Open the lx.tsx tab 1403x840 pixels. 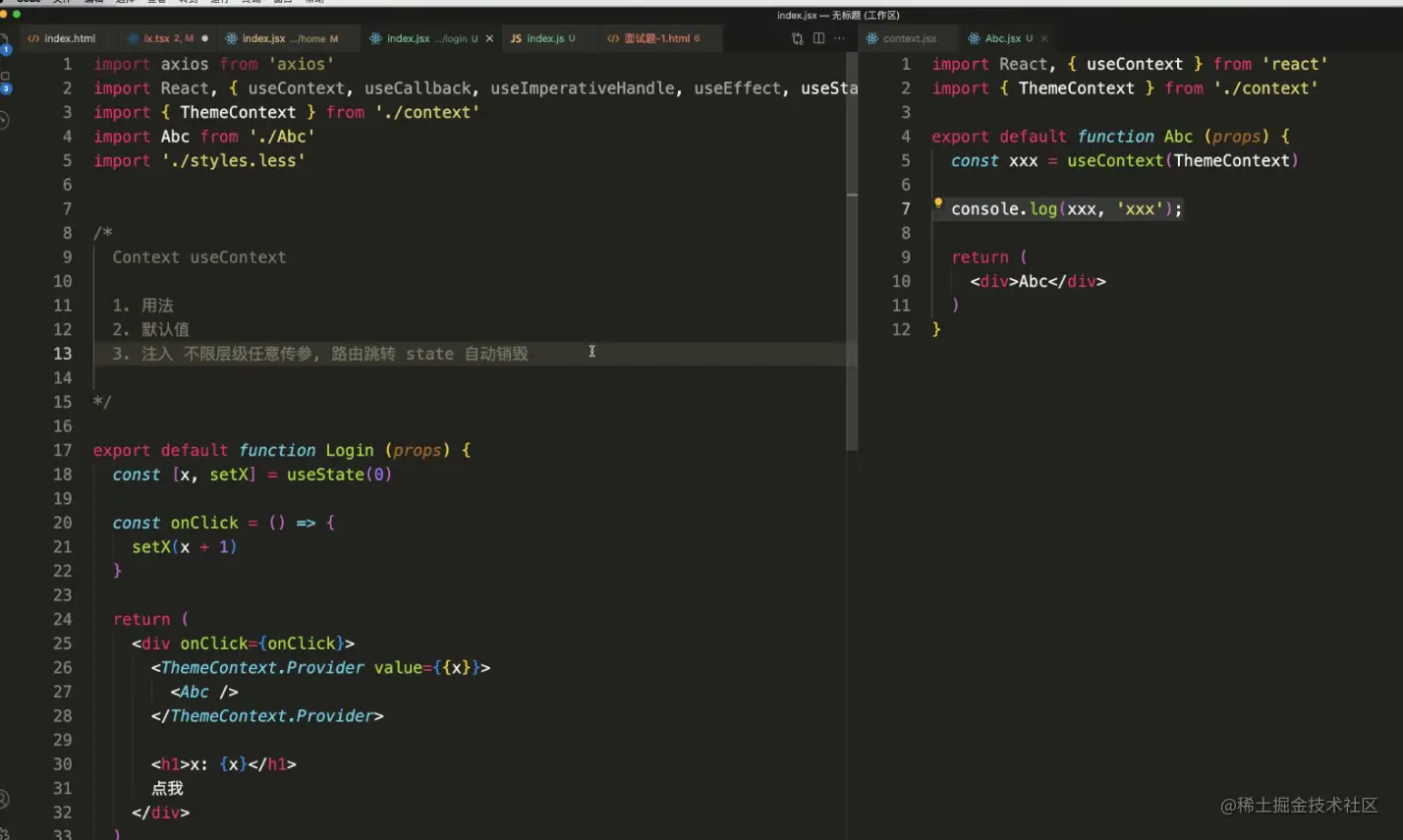coord(167,38)
